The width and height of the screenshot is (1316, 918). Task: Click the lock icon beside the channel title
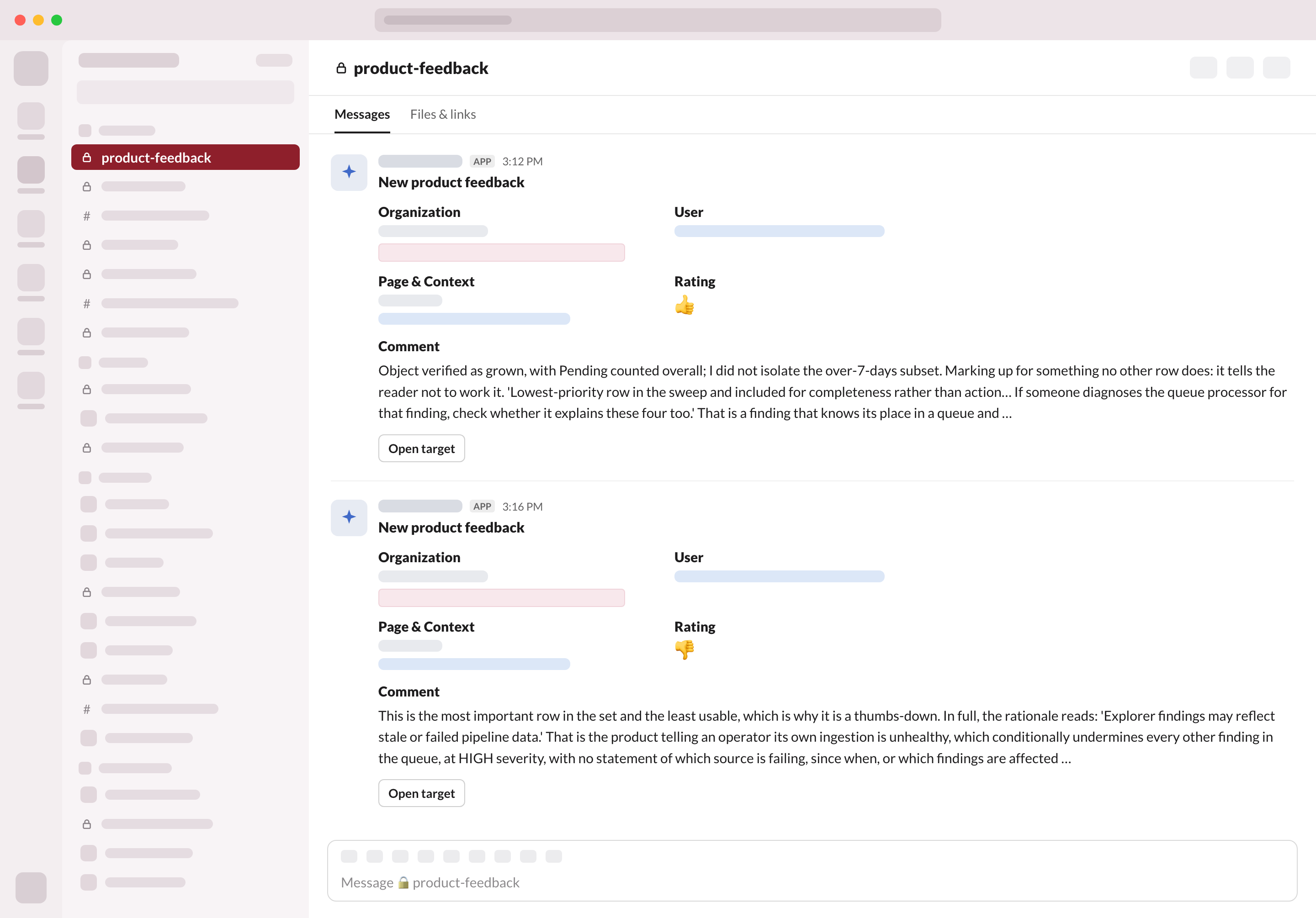coord(341,68)
